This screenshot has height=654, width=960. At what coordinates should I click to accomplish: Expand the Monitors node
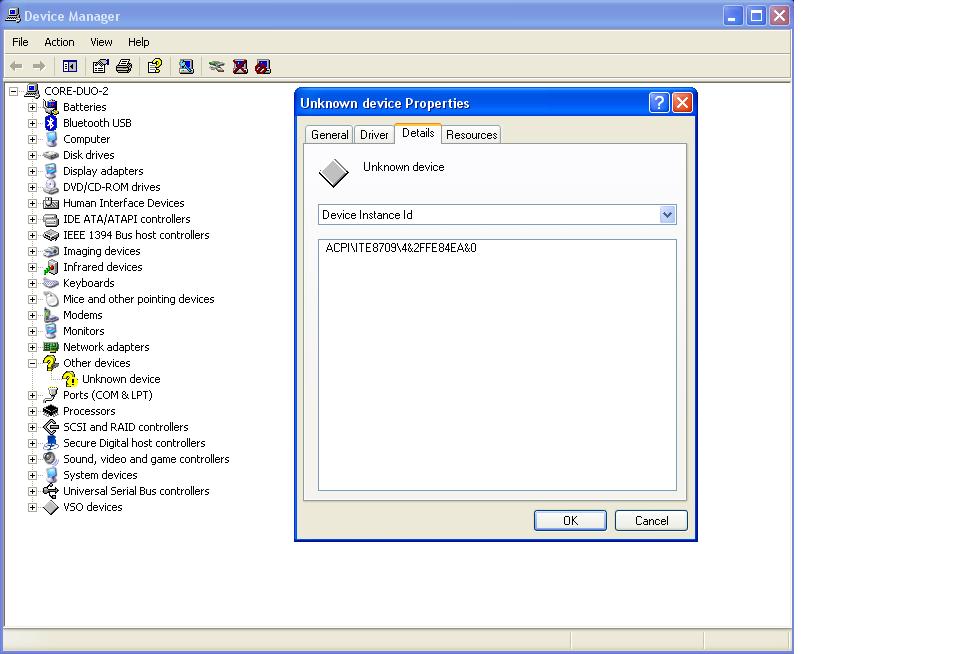tap(32, 331)
